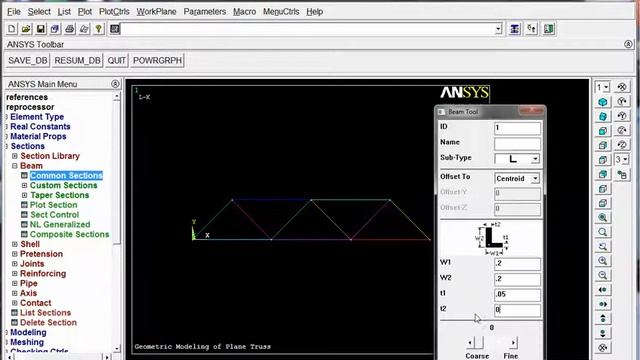Screen dimensions: 640x360
Task: Expand the Reinforcing tree node
Action: coord(15,273)
